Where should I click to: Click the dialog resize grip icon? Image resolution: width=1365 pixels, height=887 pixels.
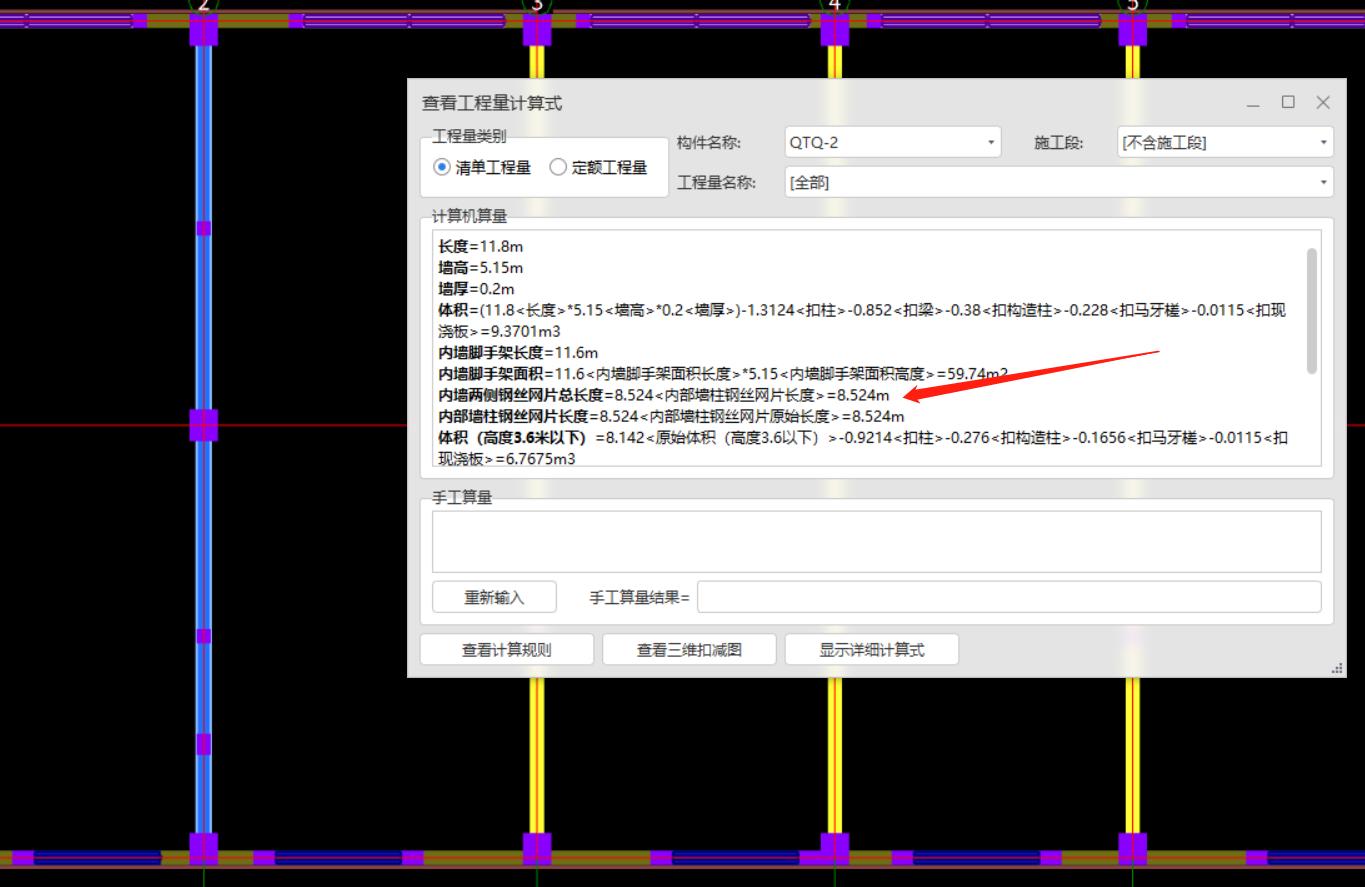(x=1337, y=669)
